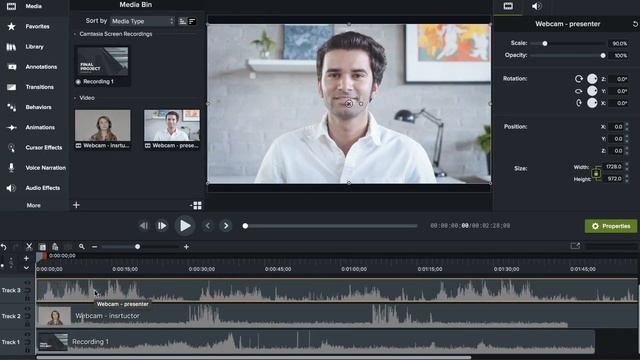The image size is (640, 360).
Task: Click the timeline magnifier zoom icon
Action: pyautogui.click(x=82, y=247)
